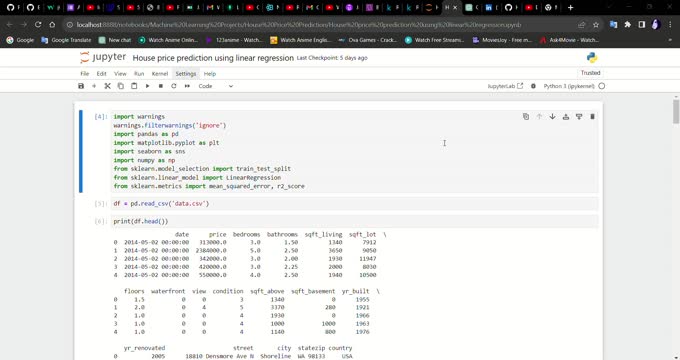
Task: Open the browser profile avatar
Action: (x=656, y=25)
